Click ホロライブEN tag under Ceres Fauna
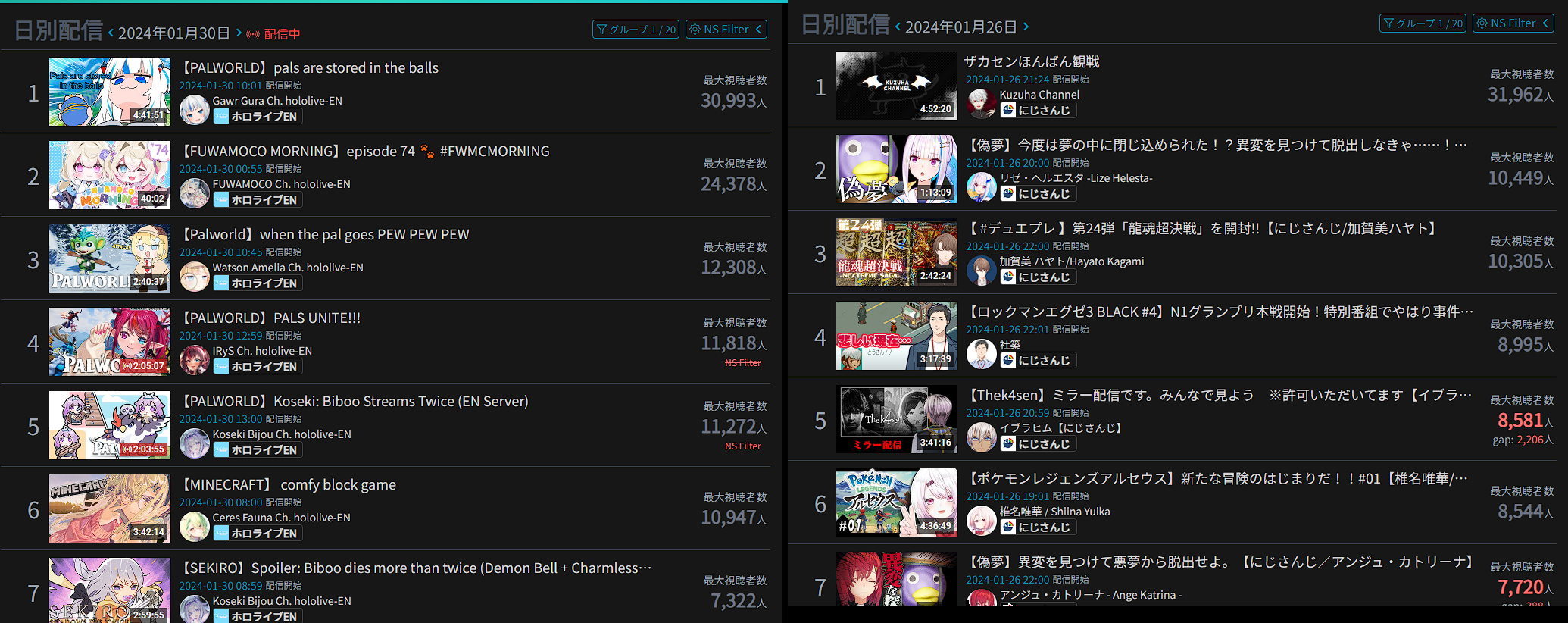The width and height of the screenshot is (1568, 623). tap(258, 534)
